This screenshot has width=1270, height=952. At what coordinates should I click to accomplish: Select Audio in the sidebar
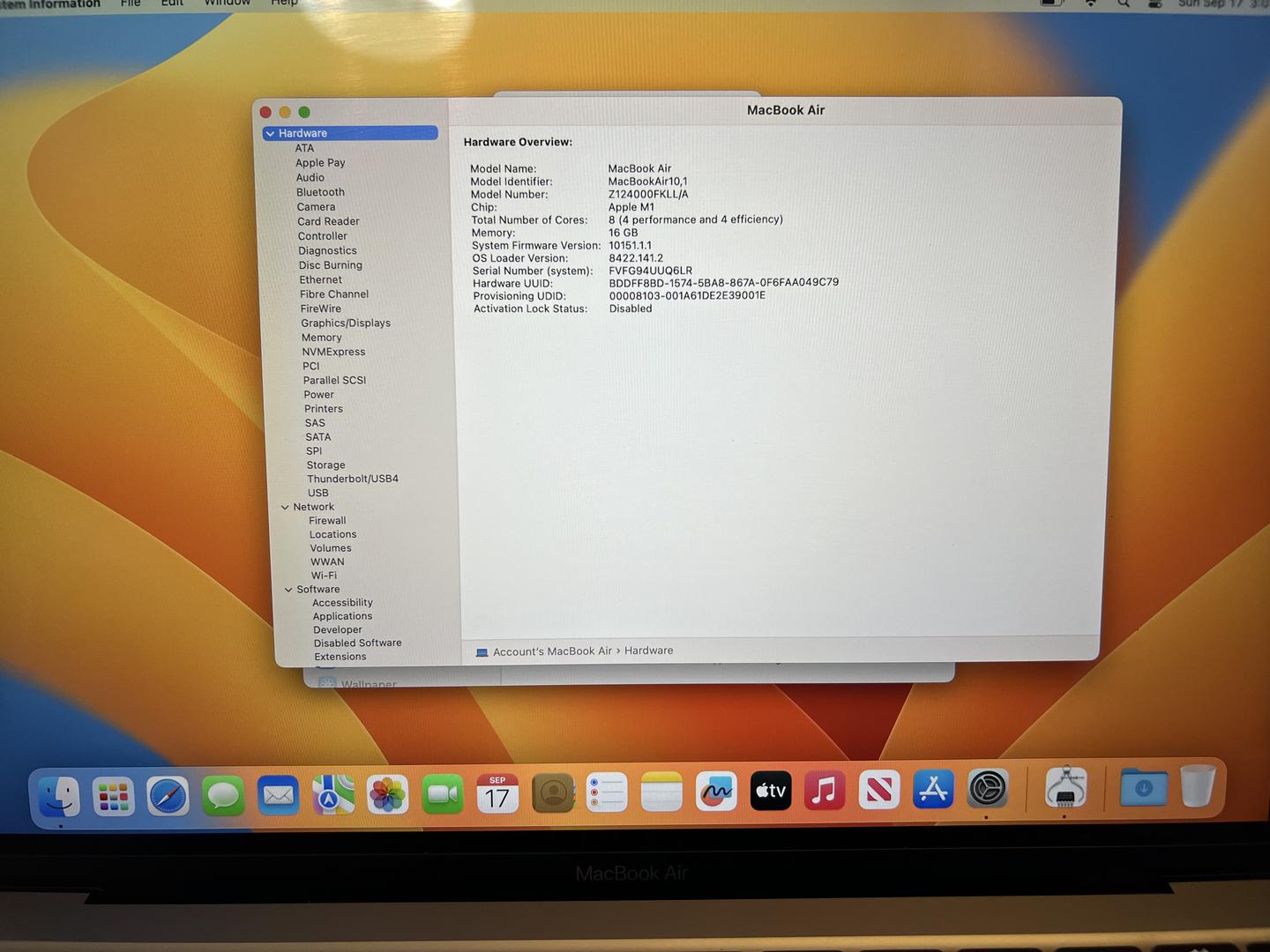[310, 177]
